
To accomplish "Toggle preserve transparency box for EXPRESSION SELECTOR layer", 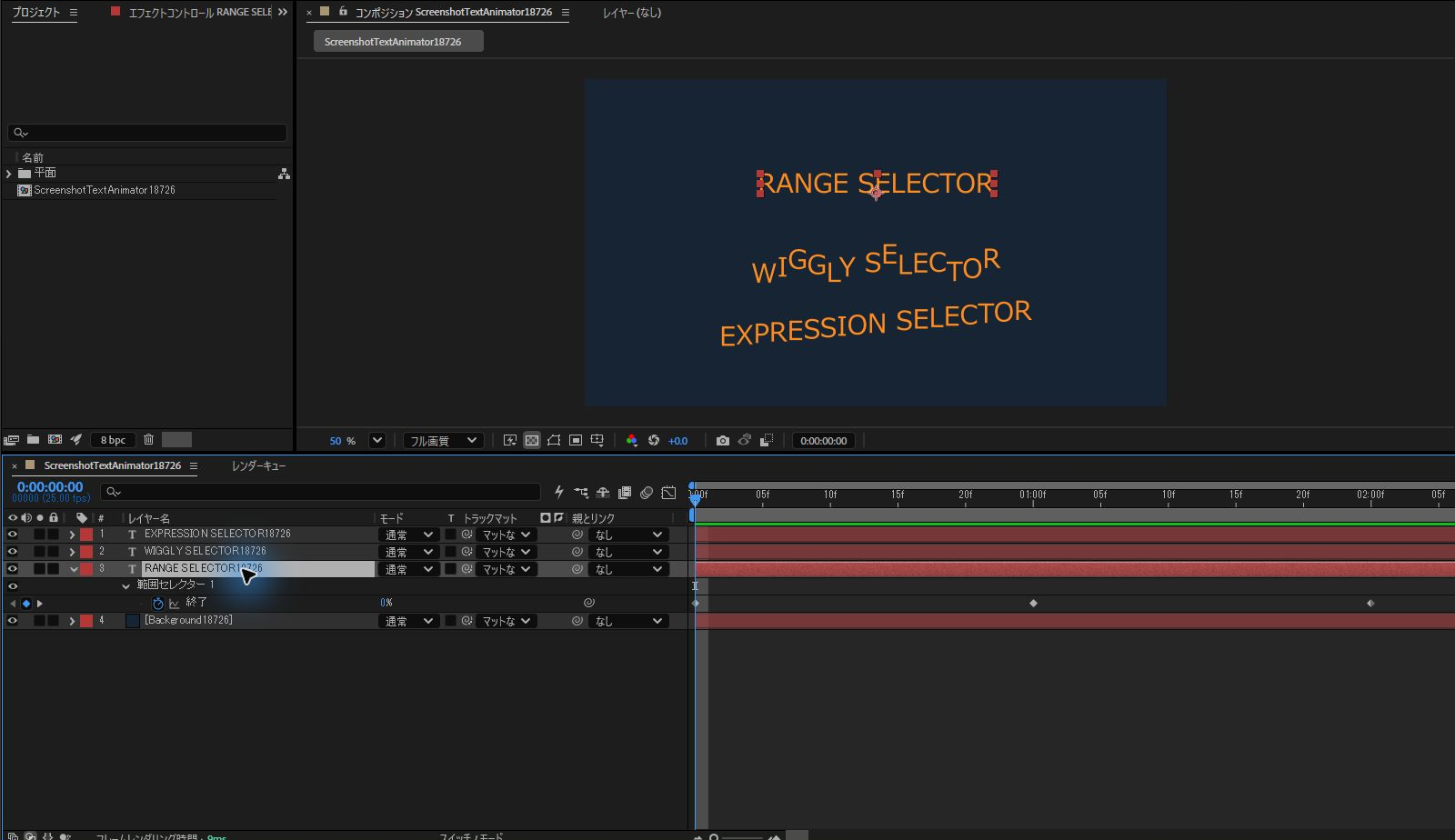I will [450, 535].
